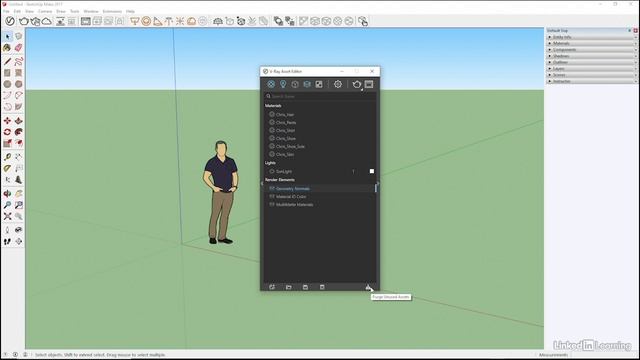Activate the Move tool
640x360 pixels.
[7, 121]
